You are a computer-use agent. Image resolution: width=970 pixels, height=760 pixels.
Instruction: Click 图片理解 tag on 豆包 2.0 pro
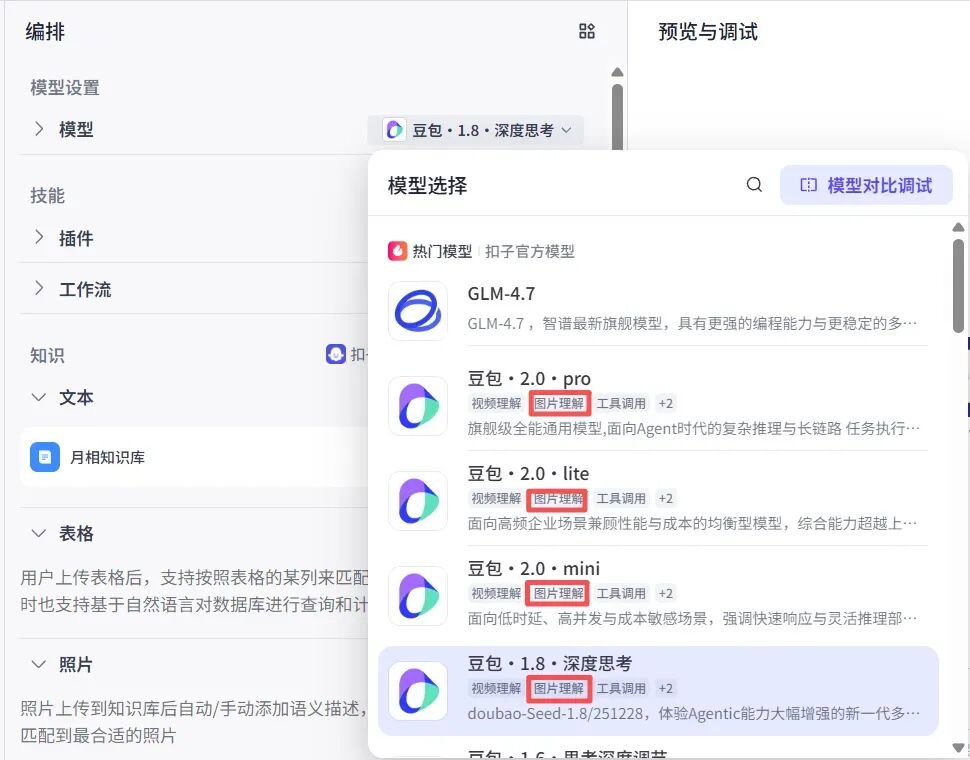(559, 403)
